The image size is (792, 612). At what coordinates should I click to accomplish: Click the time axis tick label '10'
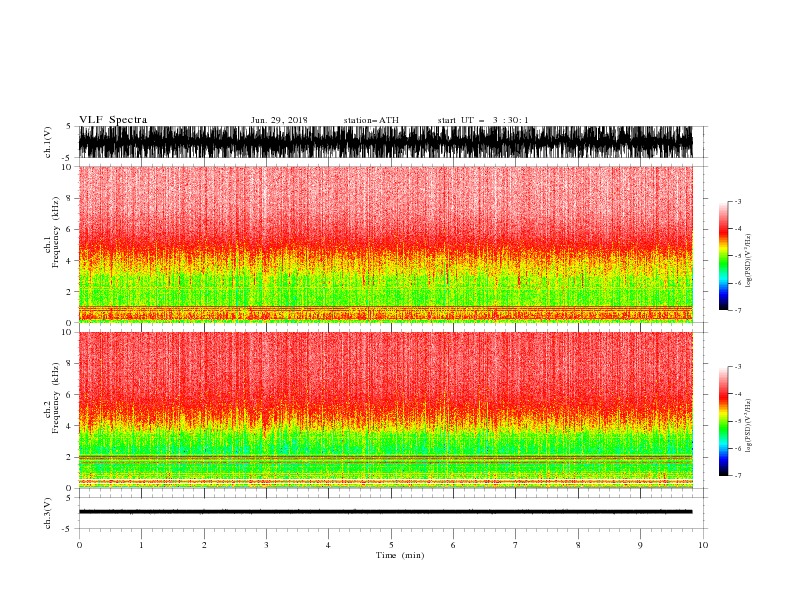coord(703,545)
